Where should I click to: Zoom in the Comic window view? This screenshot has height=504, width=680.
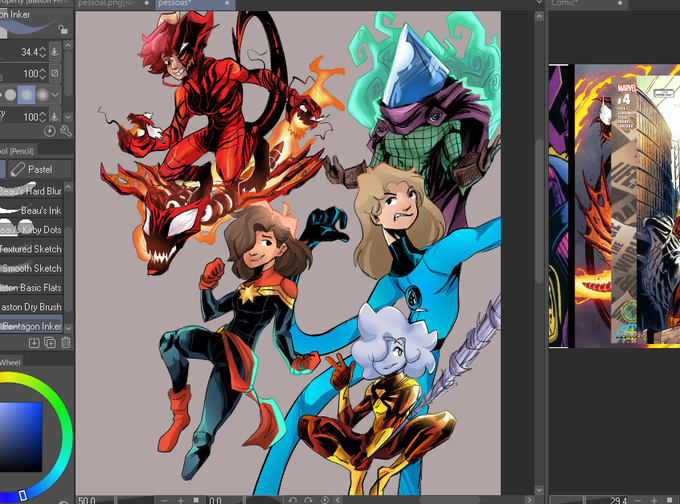(654, 501)
